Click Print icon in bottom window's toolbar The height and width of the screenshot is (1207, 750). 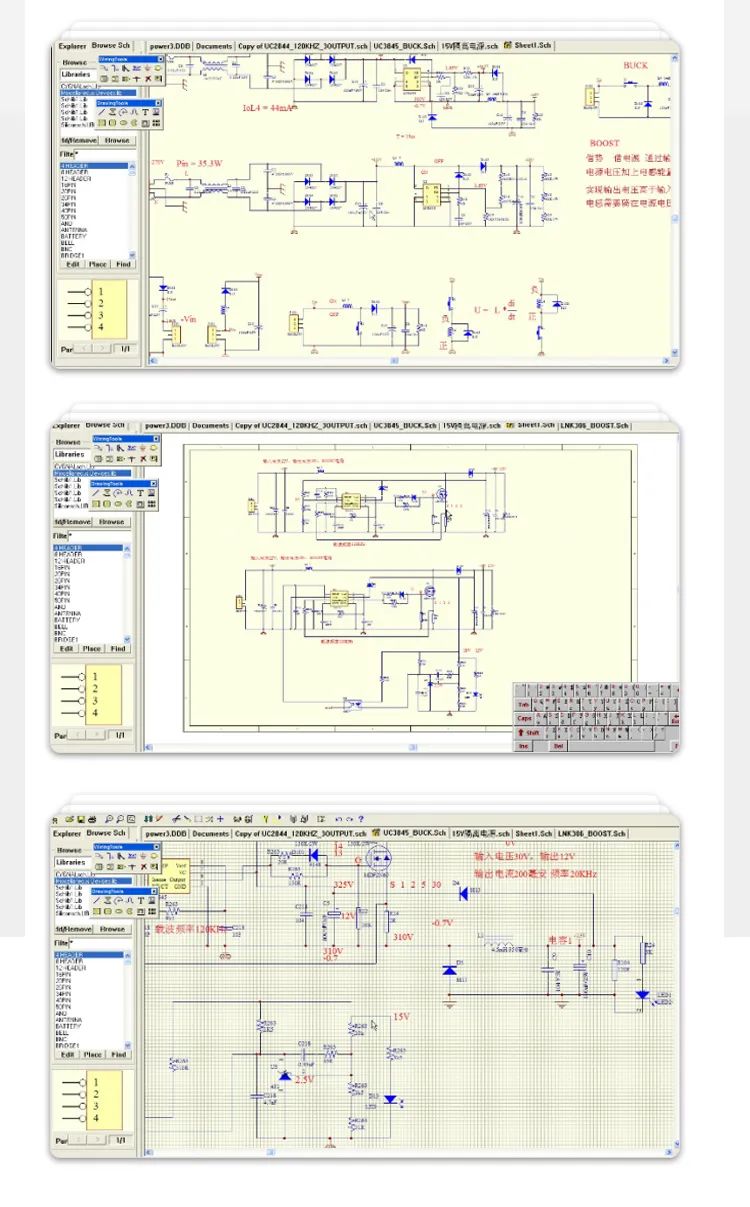click(x=92, y=818)
